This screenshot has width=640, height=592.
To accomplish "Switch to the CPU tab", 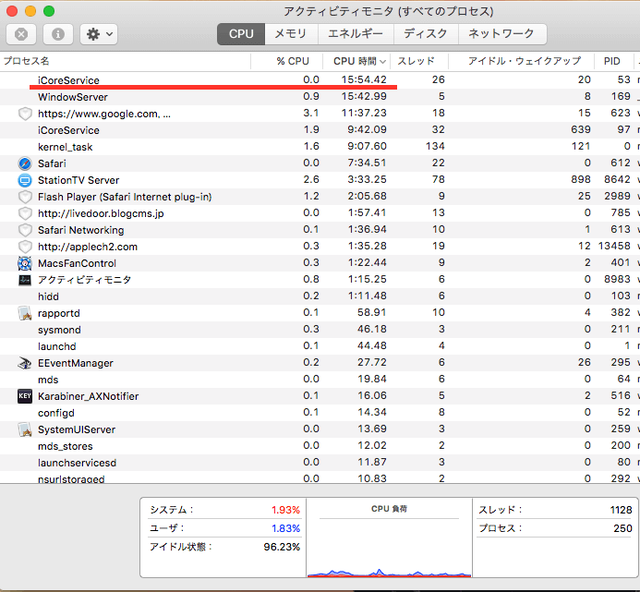I will (x=241, y=34).
